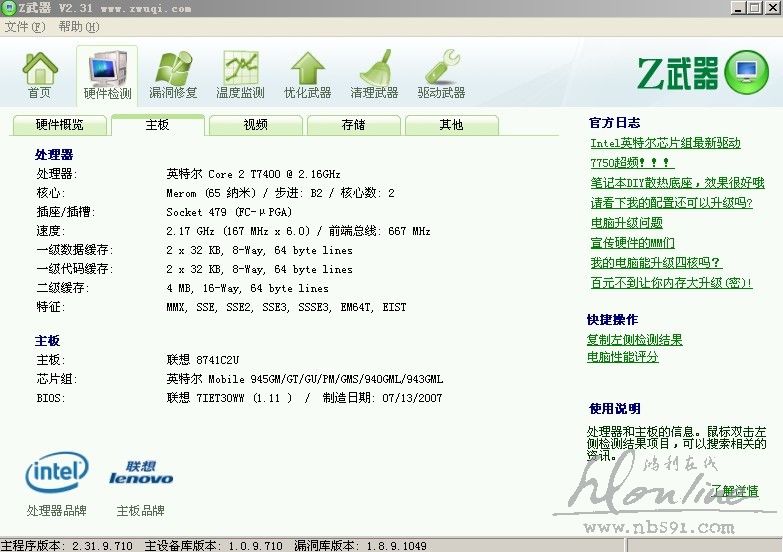Open the 了解详情 details link
The width and height of the screenshot is (783, 552).
(x=735, y=491)
